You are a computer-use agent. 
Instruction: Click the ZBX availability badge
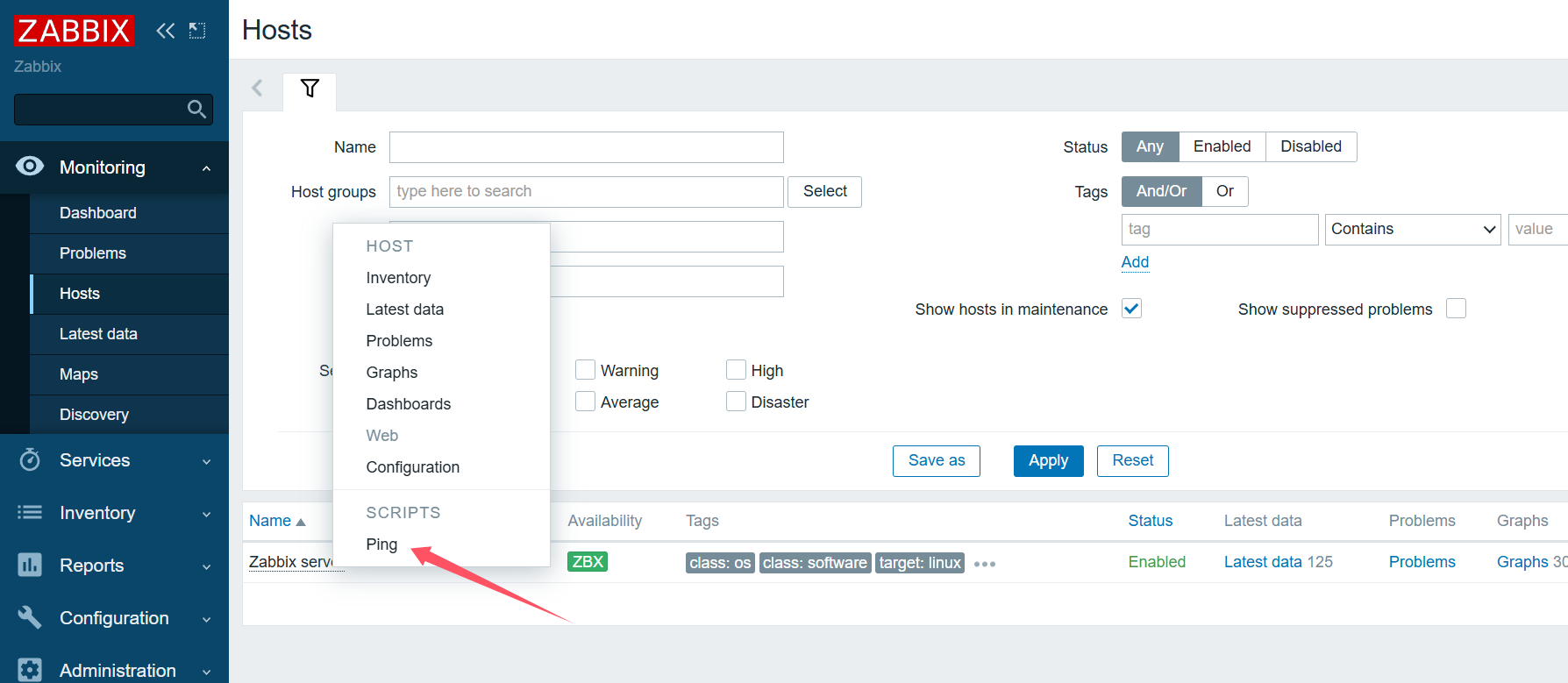coord(588,562)
